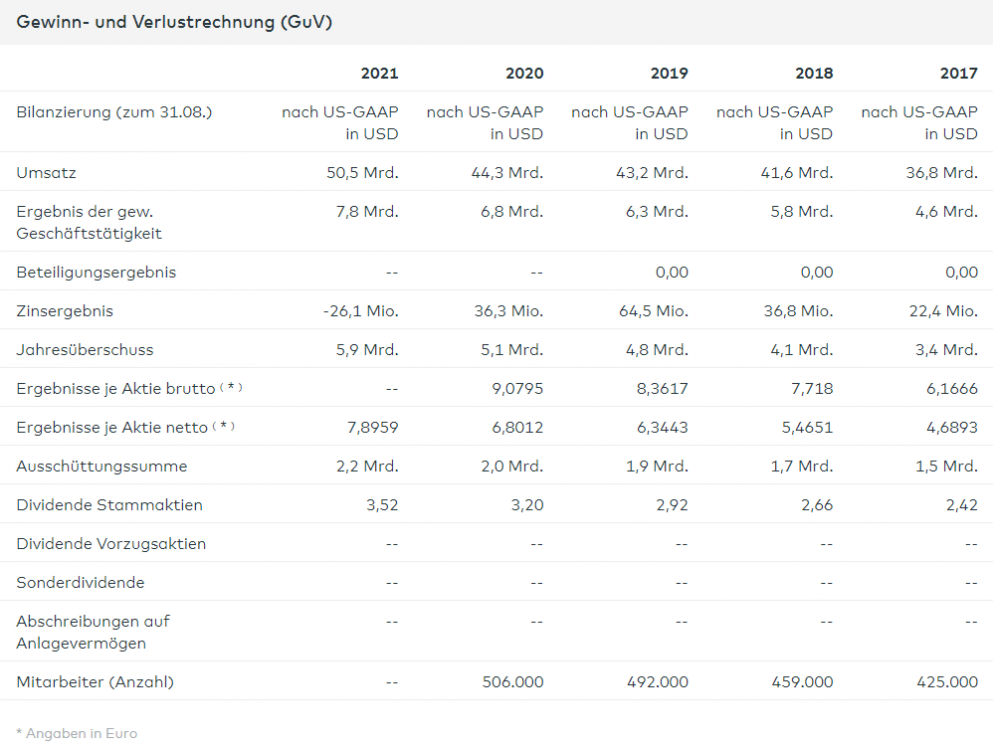
Task: Click the Gewinn- und Verlustrechnung (GuV) heading
Action: pyautogui.click(x=174, y=22)
